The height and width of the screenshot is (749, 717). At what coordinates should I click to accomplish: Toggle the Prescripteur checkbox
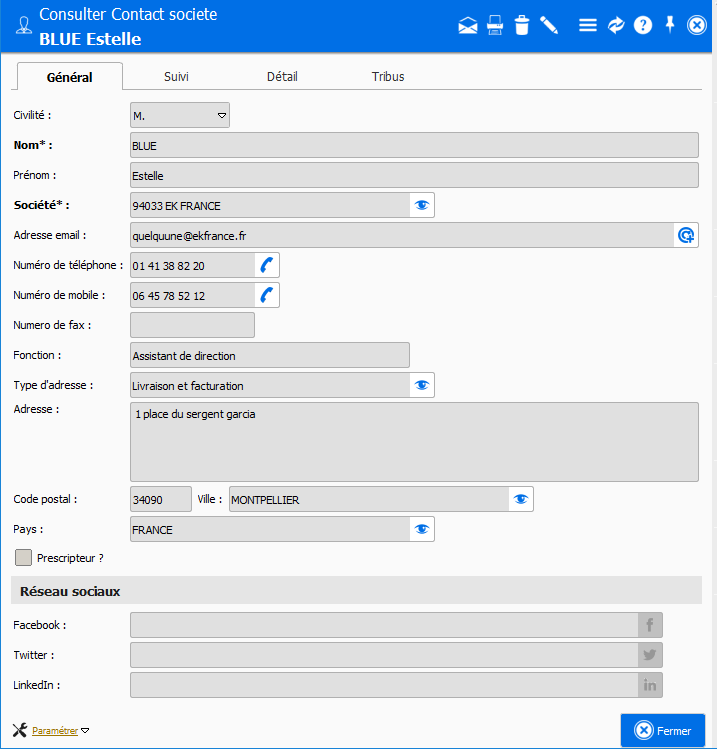[x=24, y=557]
